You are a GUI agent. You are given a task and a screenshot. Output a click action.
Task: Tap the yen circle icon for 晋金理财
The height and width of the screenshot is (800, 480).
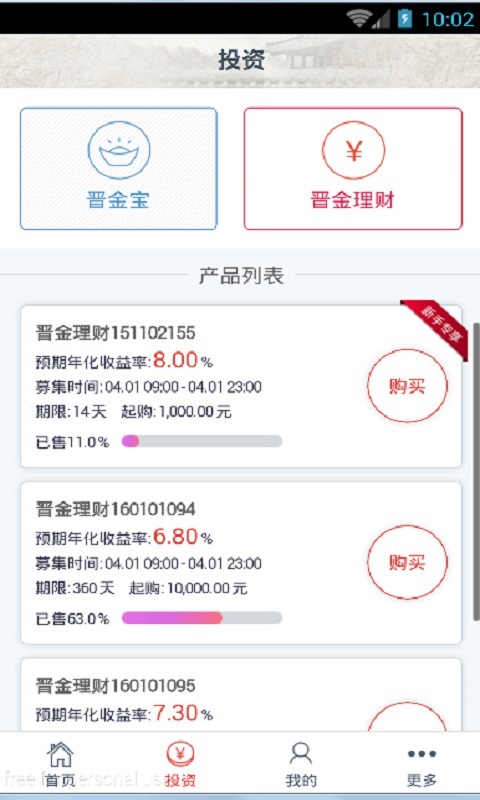353,151
